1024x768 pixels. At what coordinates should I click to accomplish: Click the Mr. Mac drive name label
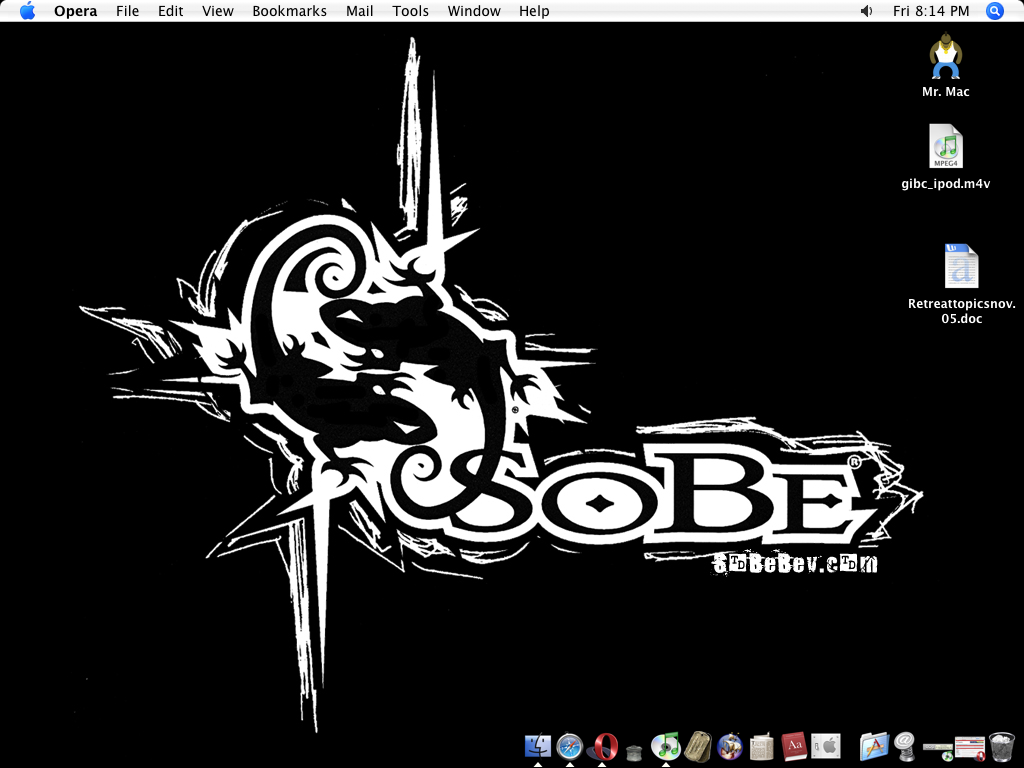946,91
